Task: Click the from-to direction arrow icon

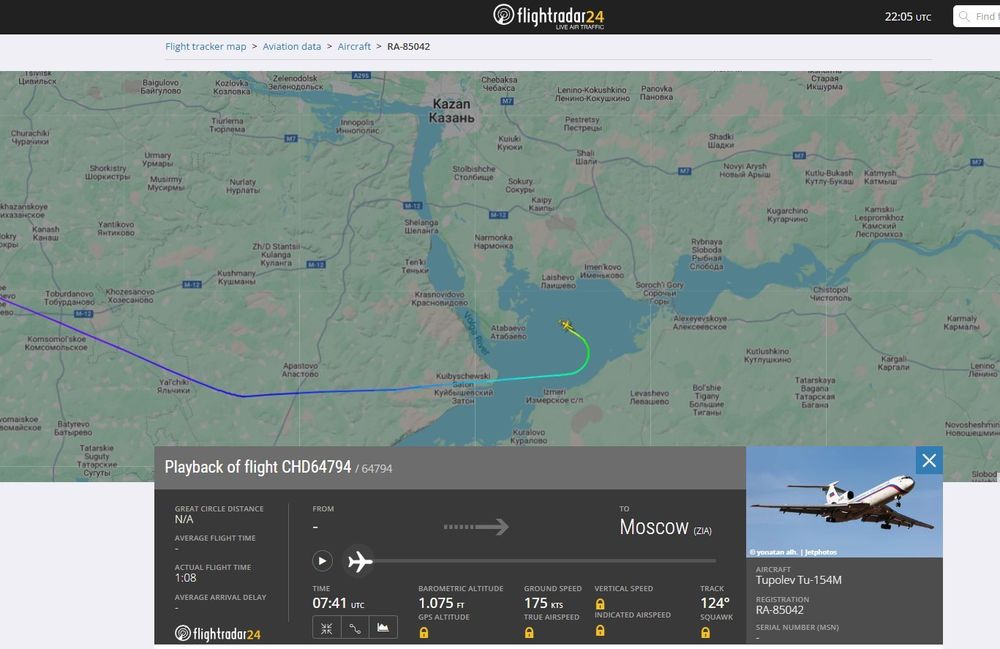Action: (x=476, y=527)
